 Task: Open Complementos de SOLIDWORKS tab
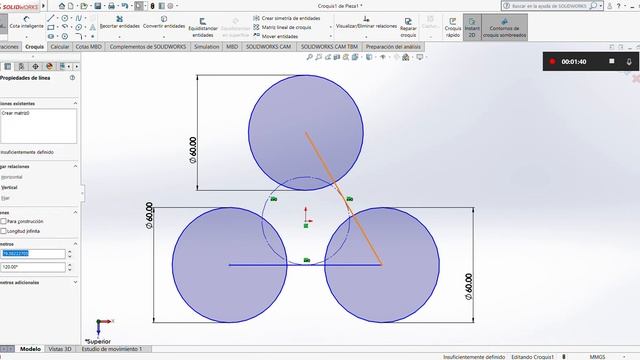tap(148, 47)
